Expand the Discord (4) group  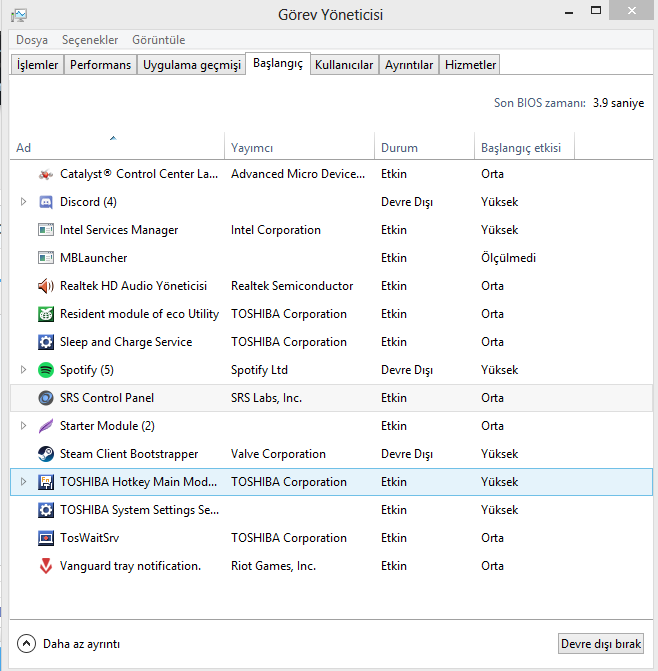tap(24, 202)
